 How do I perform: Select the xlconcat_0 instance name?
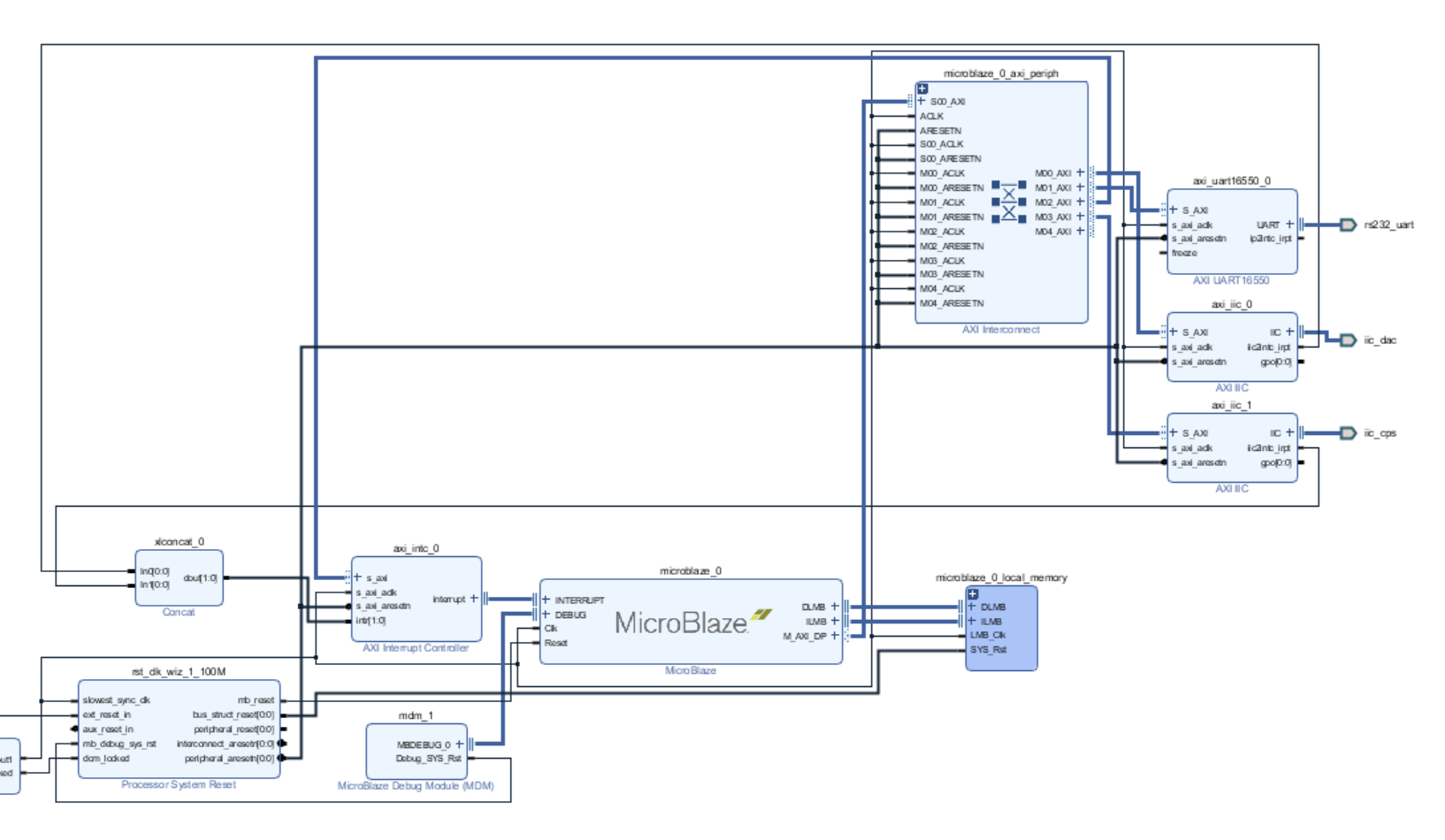click(x=180, y=541)
